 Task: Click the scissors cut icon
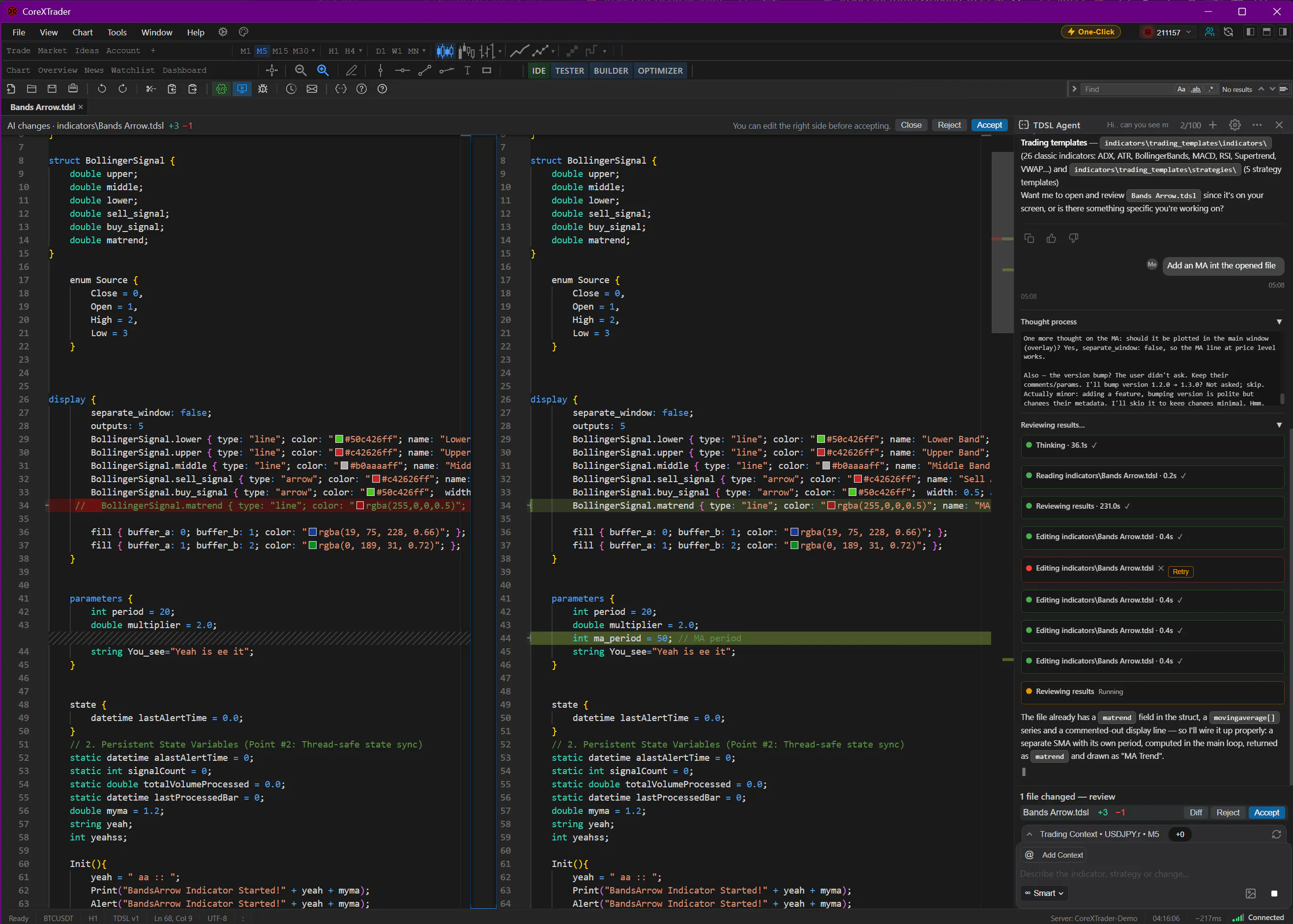(150, 89)
